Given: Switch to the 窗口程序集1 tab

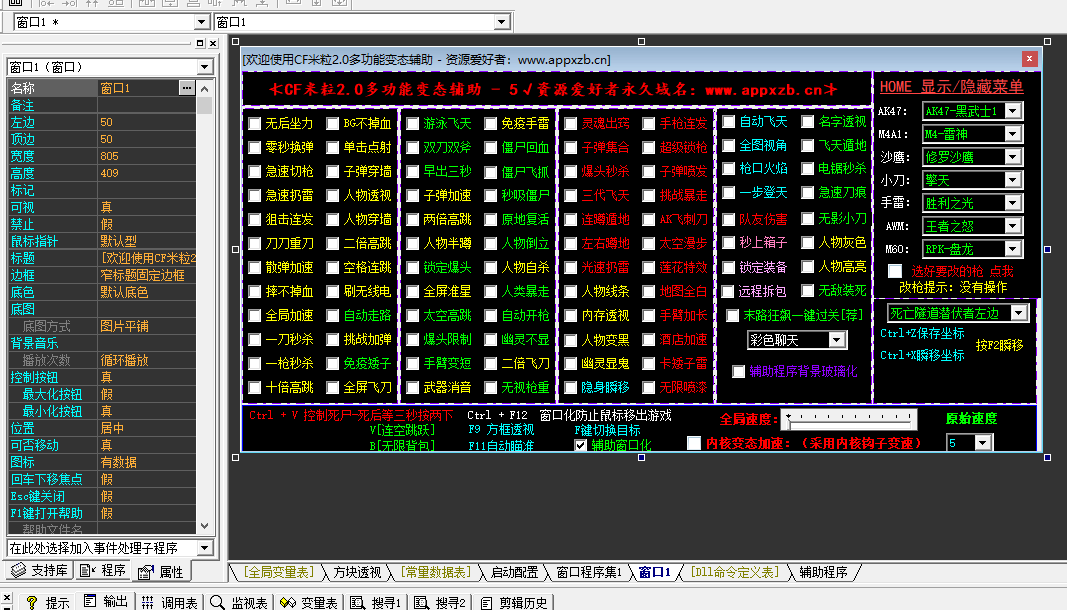Looking at the screenshot, I should tap(589, 572).
